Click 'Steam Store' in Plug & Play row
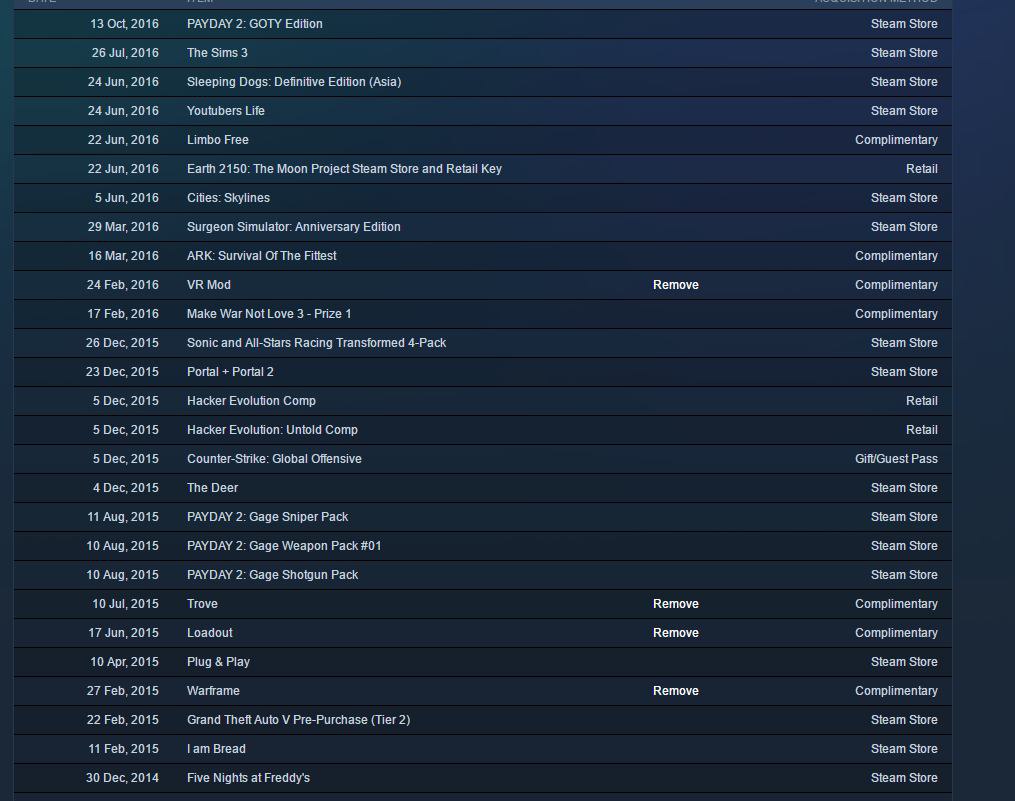The width and height of the screenshot is (1015, 801). tap(904, 662)
